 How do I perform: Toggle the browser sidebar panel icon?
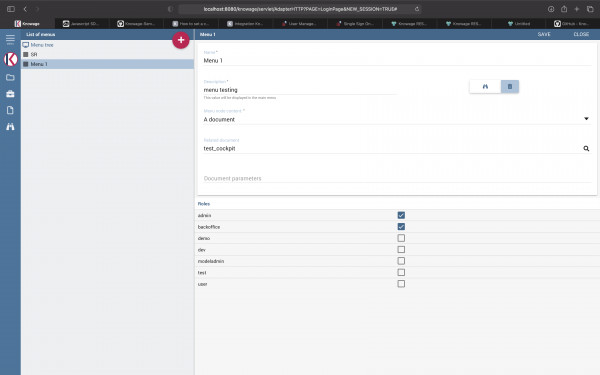(11, 9)
